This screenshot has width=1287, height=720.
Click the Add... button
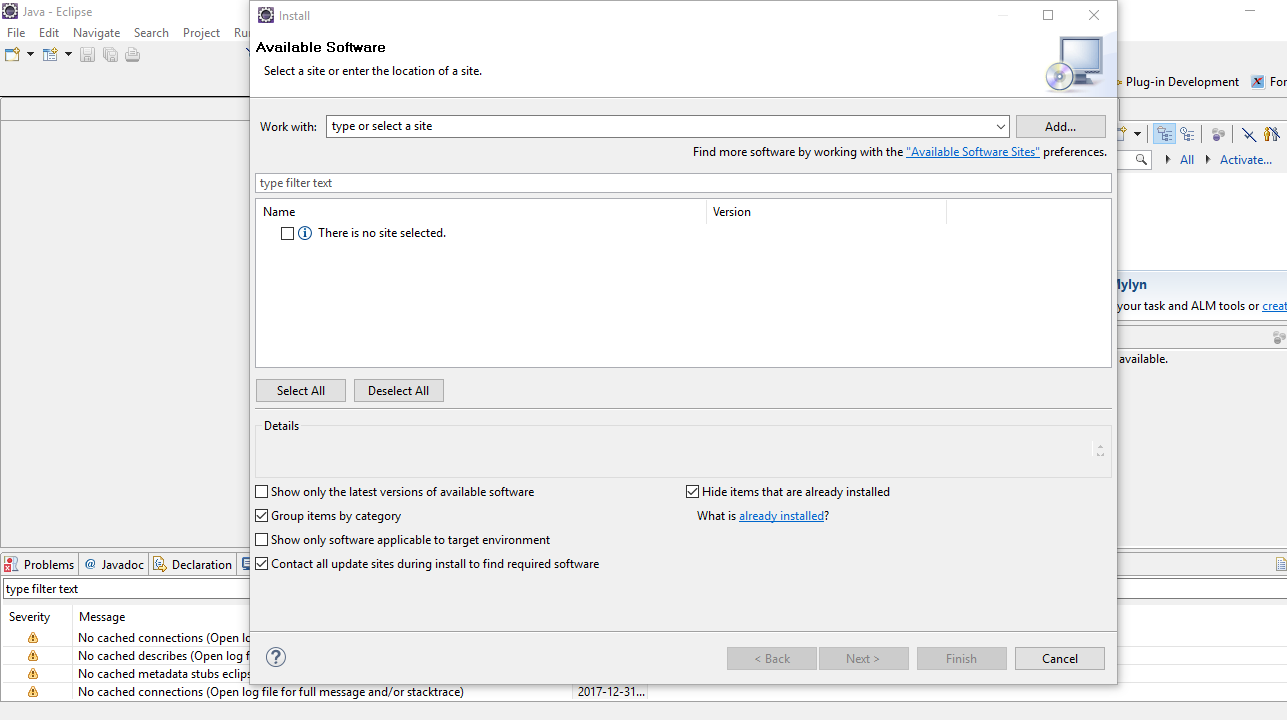1060,127
